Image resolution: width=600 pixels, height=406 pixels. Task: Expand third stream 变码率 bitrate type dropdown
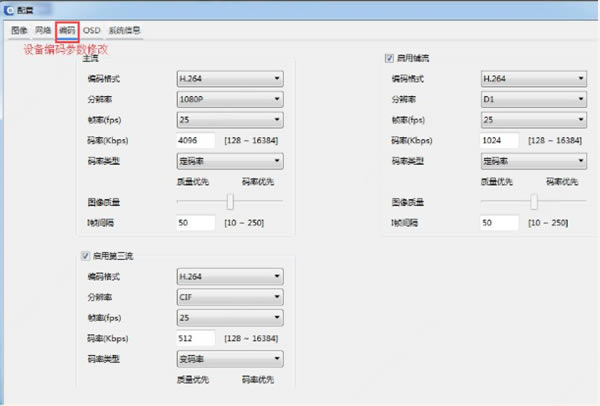[228, 359]
